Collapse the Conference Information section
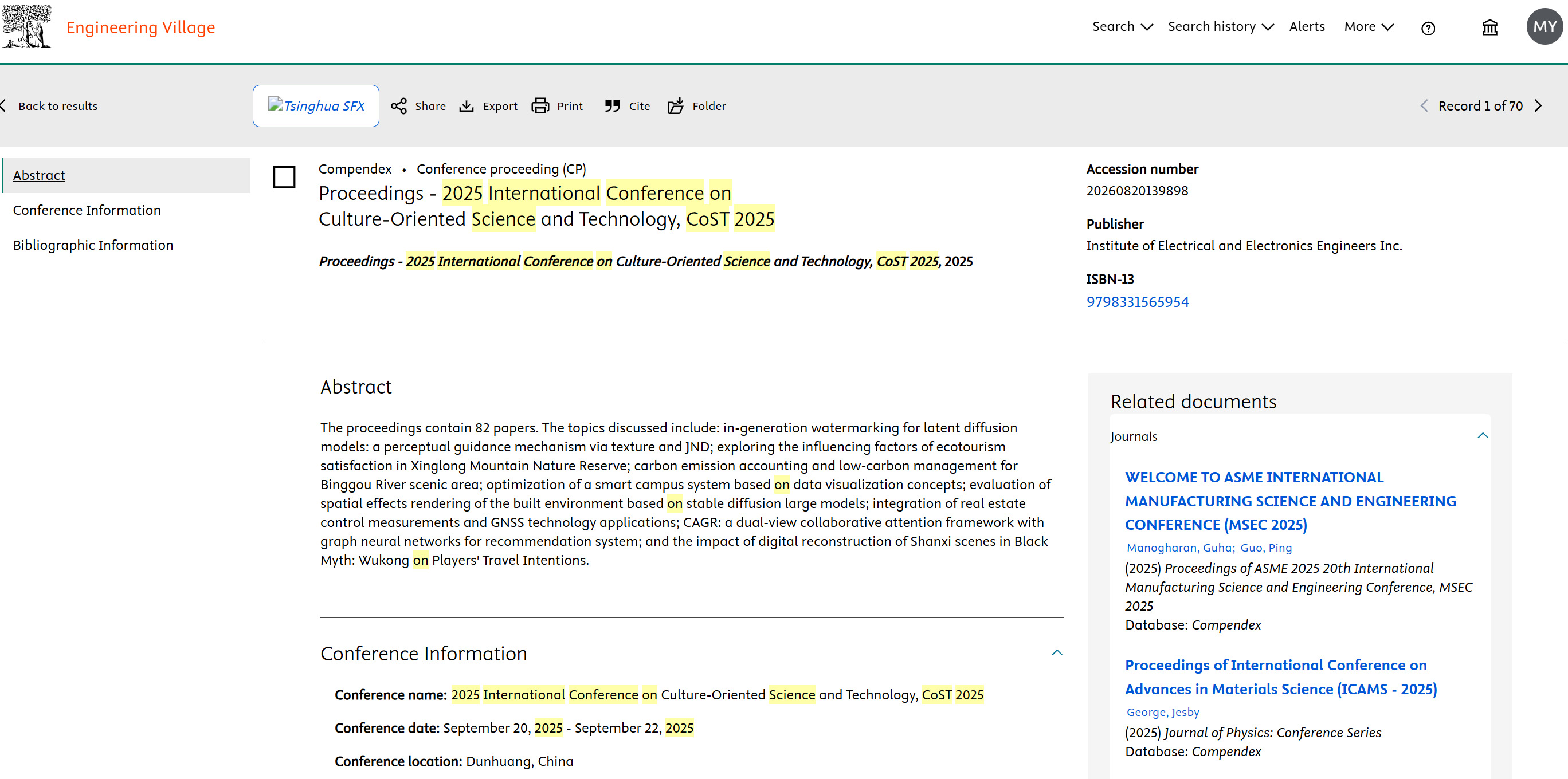 pyautogui.click(x=1057, y=652)
